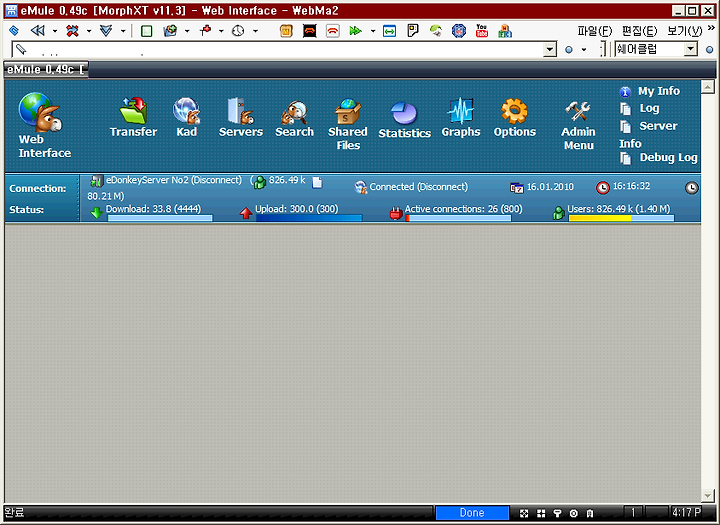The width and height of the screenshot is (720, 525).
Task: Expand dropdown beside red pin icon
Action: [221, 31]
